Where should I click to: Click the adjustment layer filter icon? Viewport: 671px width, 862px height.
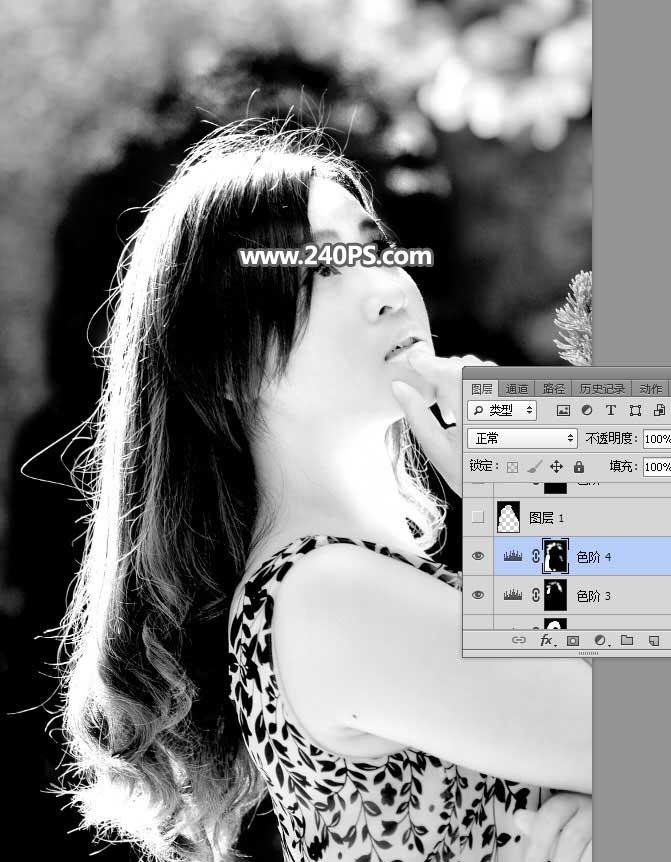(x=587, y=410)
